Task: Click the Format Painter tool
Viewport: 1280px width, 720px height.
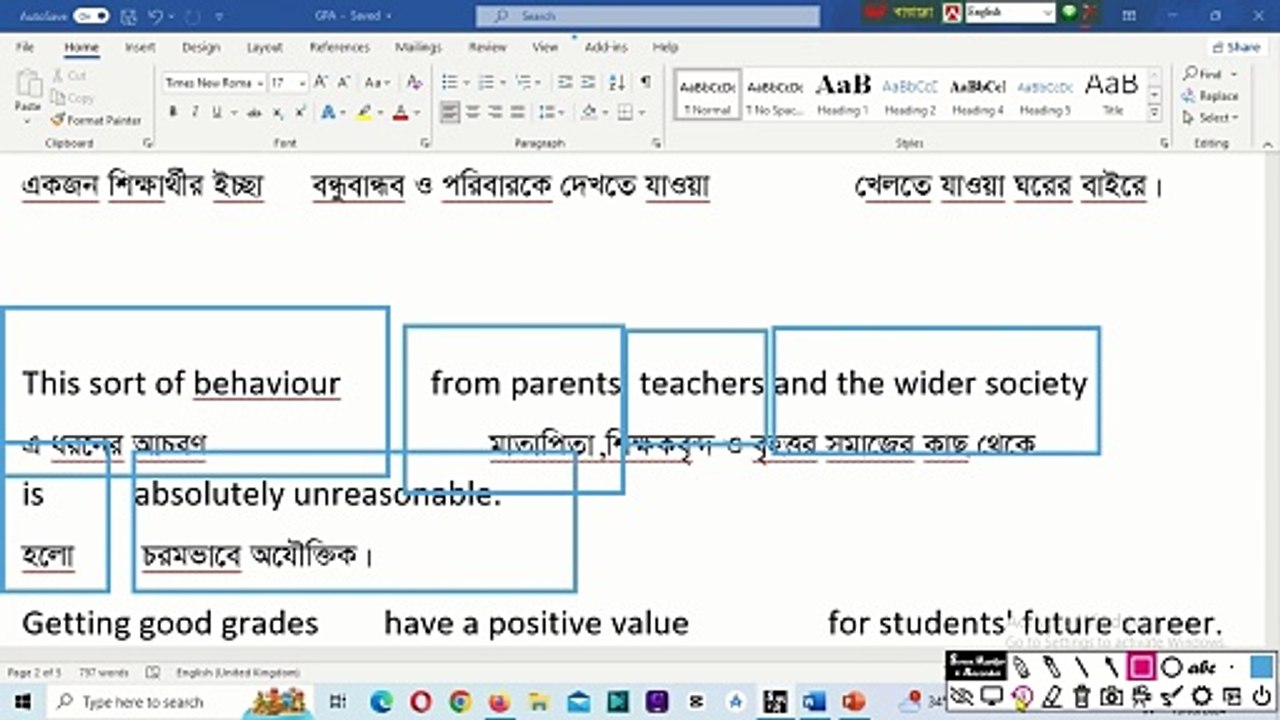Action: [96, 120]
